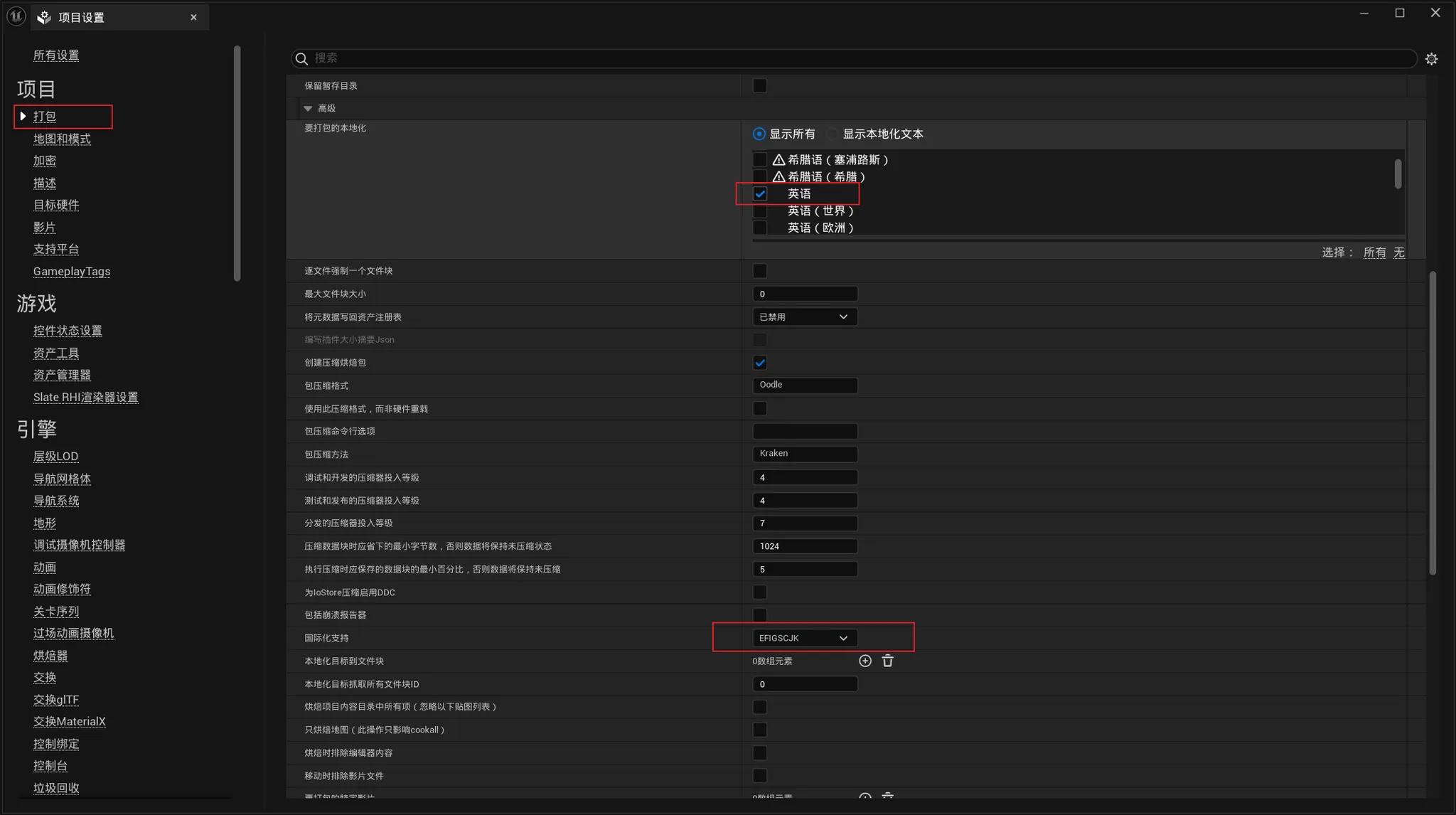Open 将元数据写回资产注册表 dropdown
This screenshot has height=815, width=1456.
(x=804, y=316)
